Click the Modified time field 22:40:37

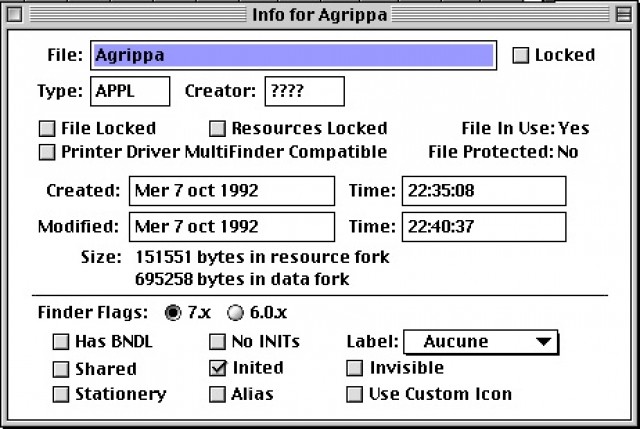pyautogui.click(x=483, y=226)
